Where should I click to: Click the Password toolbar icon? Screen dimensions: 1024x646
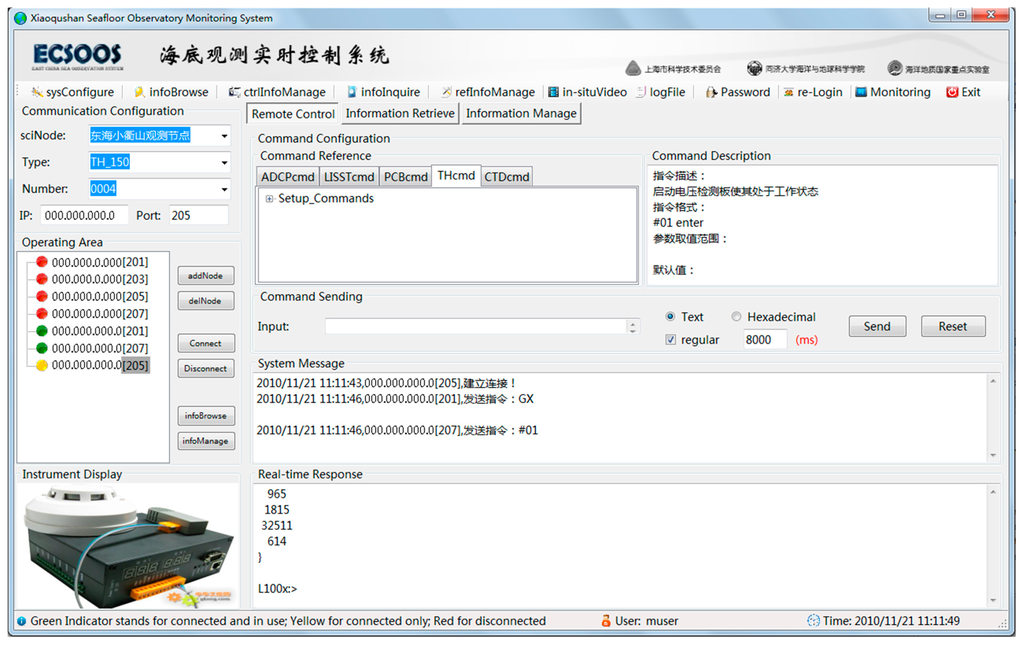pos(738,92)
